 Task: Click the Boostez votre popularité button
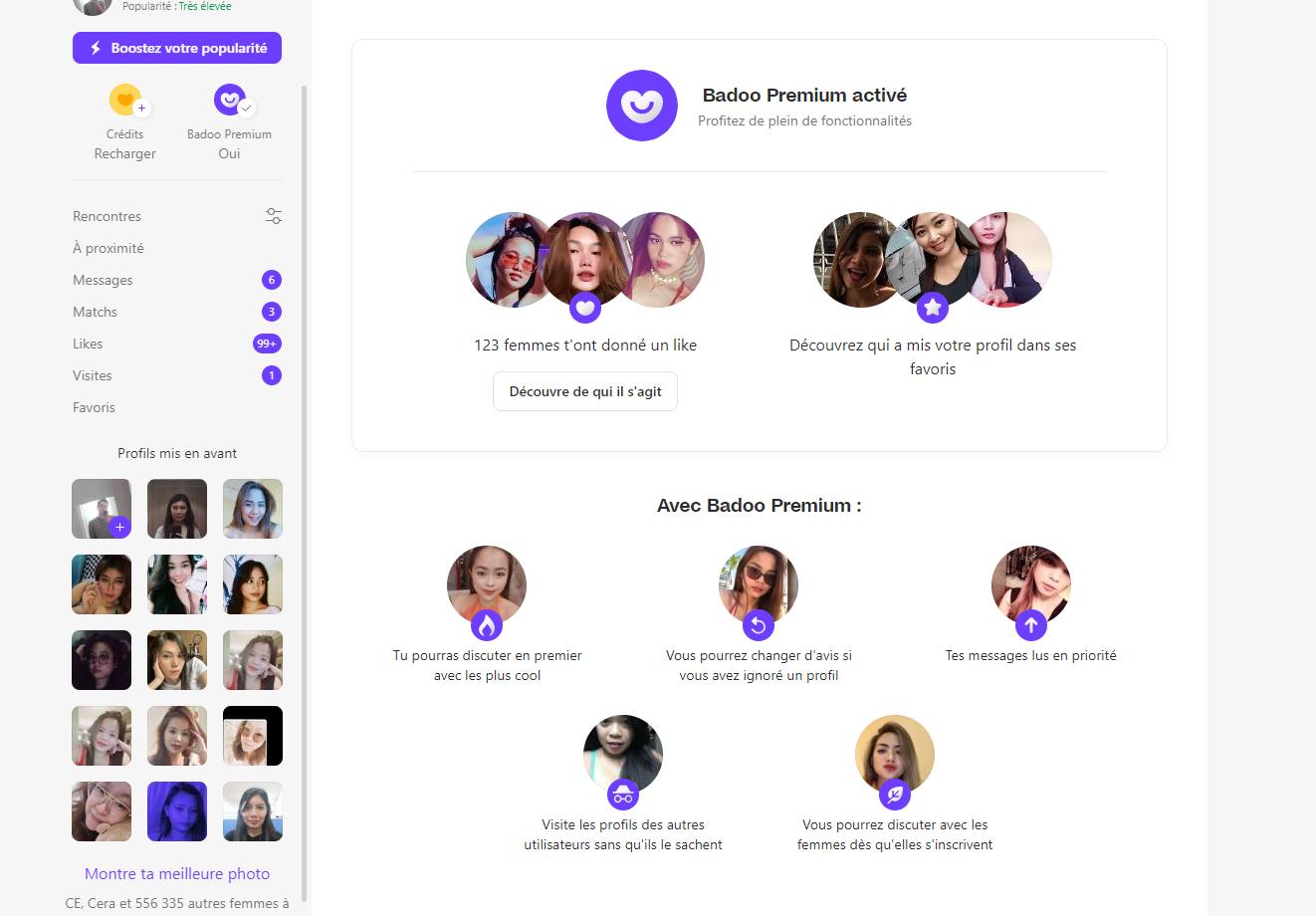177,48
